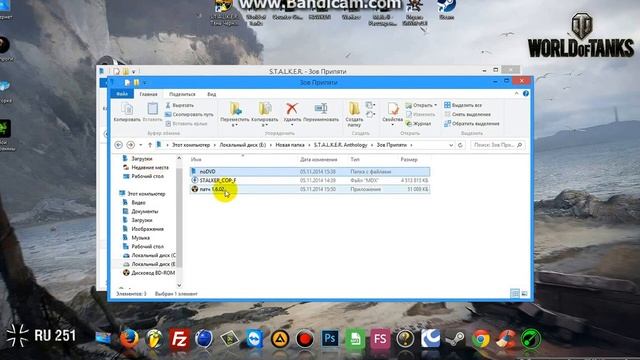The height and width of the screenshot is (360, 640).
Task: Launch Google Chrome from the dock
Action: click(x=481, y=339)
